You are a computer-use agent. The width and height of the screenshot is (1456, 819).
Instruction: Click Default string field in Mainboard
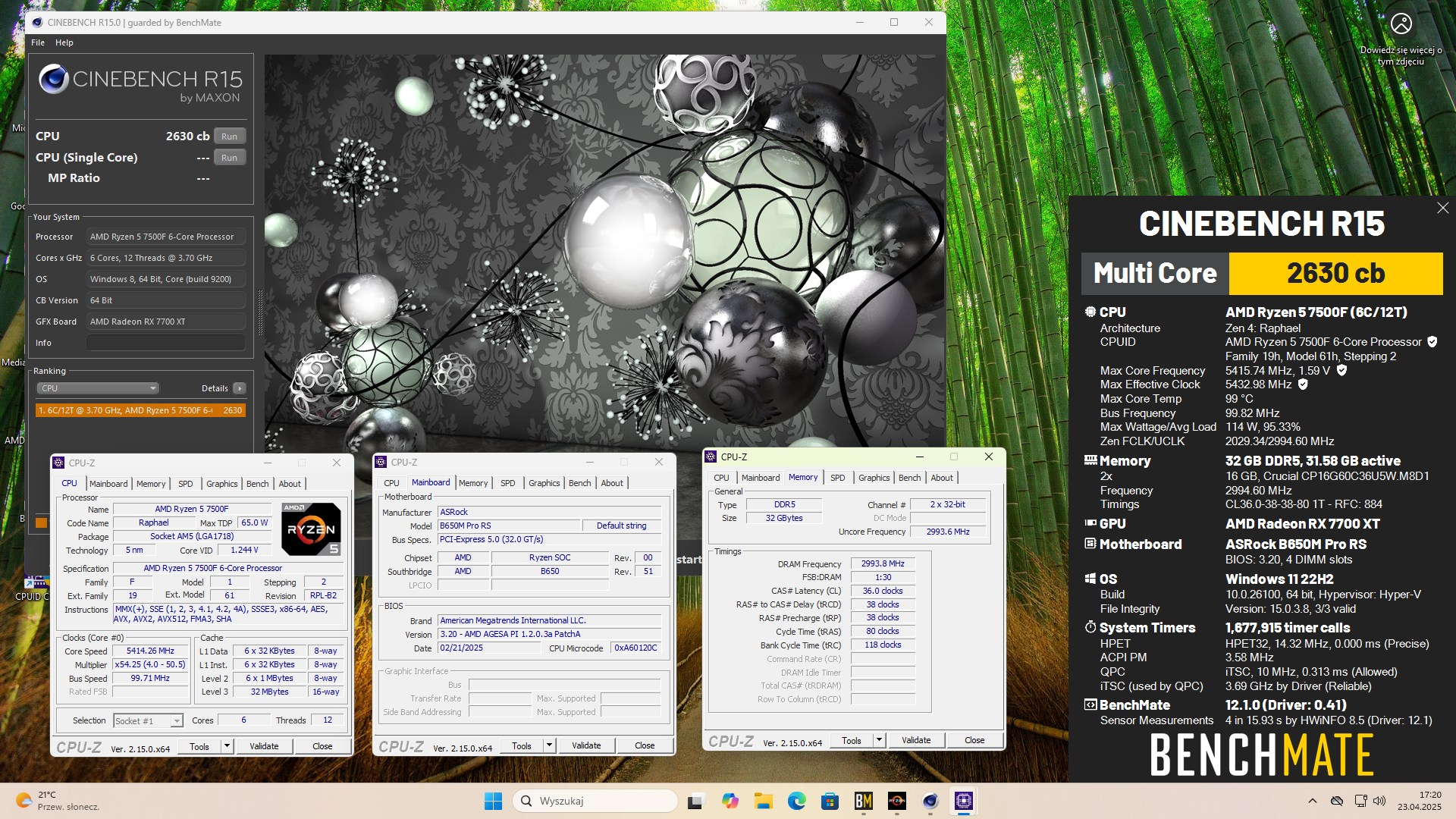[622, 526]
